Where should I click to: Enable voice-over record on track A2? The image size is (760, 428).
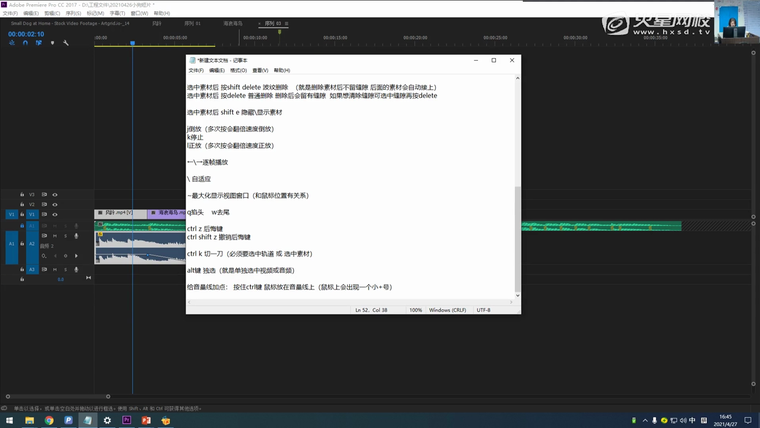(x=76, y=237)
